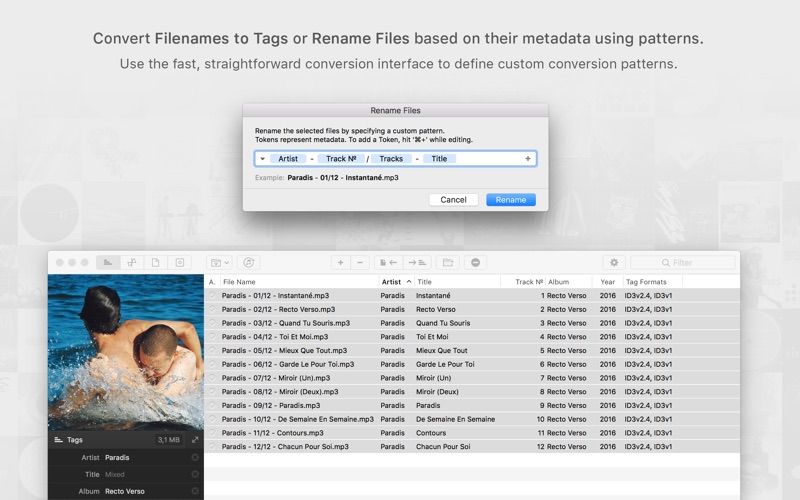This screenshot has height=500, width=800.
Task: Select the Track Nº token in pattern
Action: coord(342,159)
